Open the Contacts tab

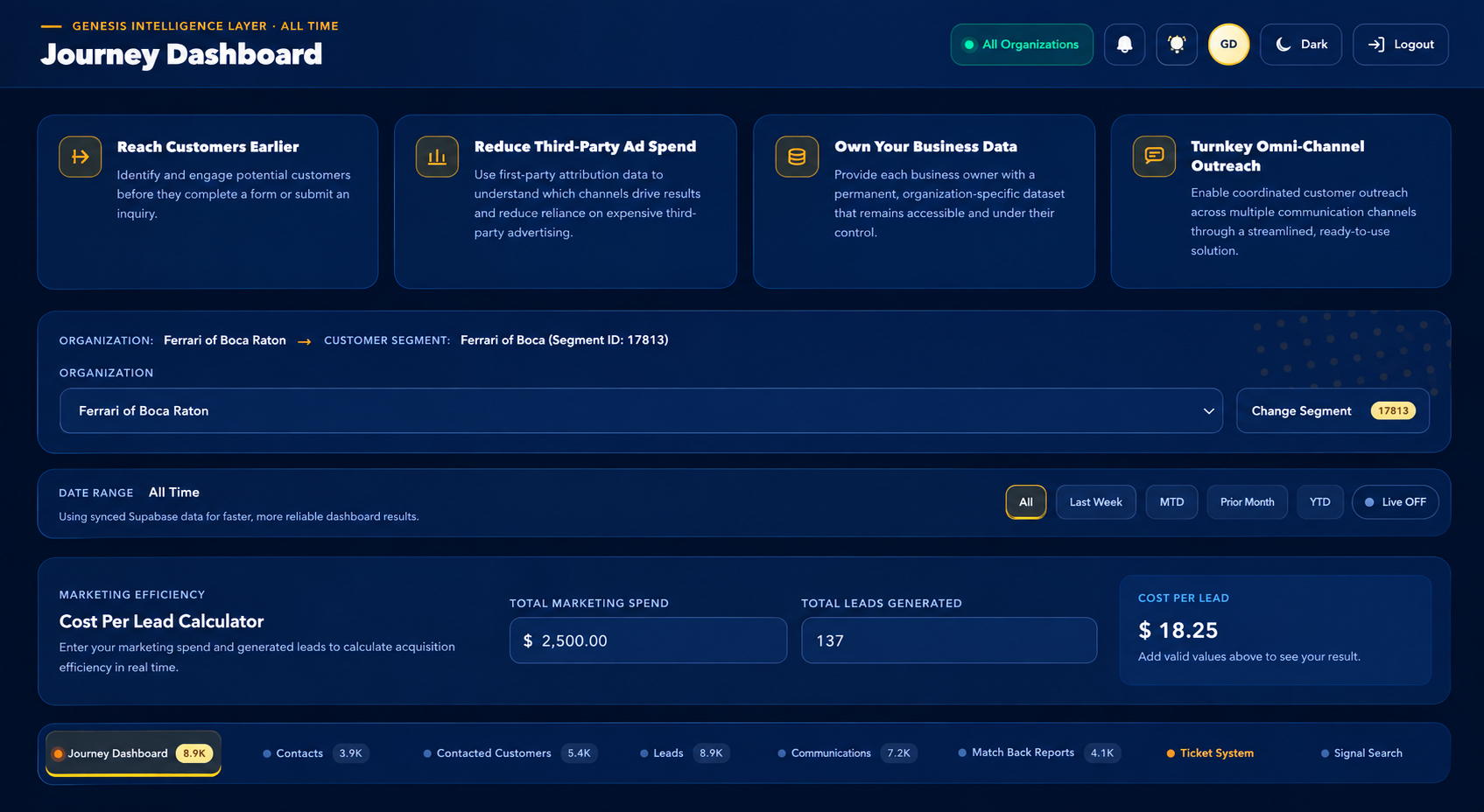coord(316,753)
